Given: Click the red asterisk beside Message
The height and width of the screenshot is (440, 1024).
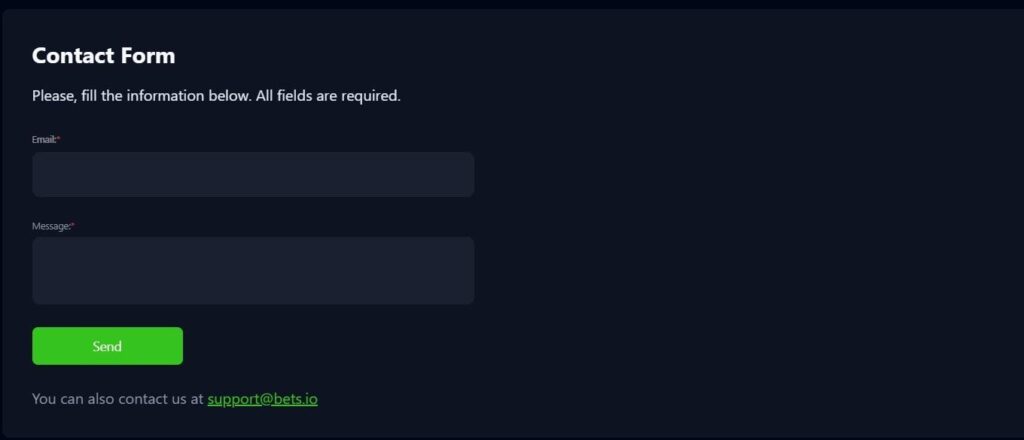Looking at the screenshot, I should [x=73, y=226].
